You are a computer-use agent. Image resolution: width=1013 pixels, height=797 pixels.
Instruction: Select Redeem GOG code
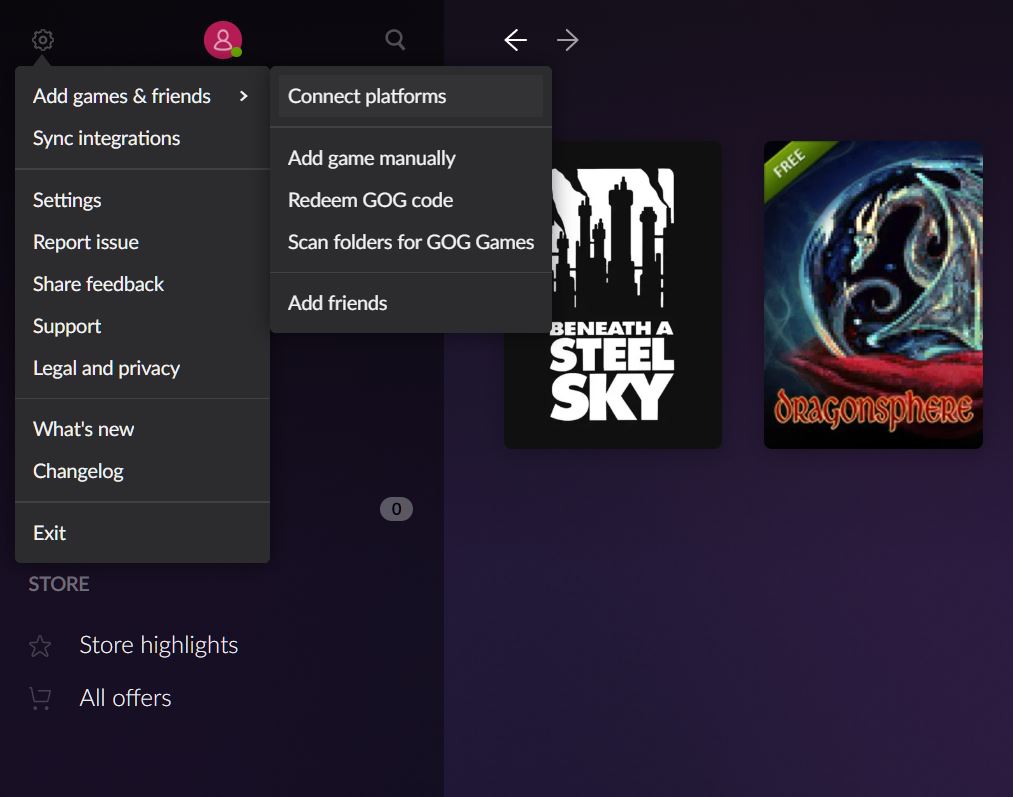pos(411,200)
